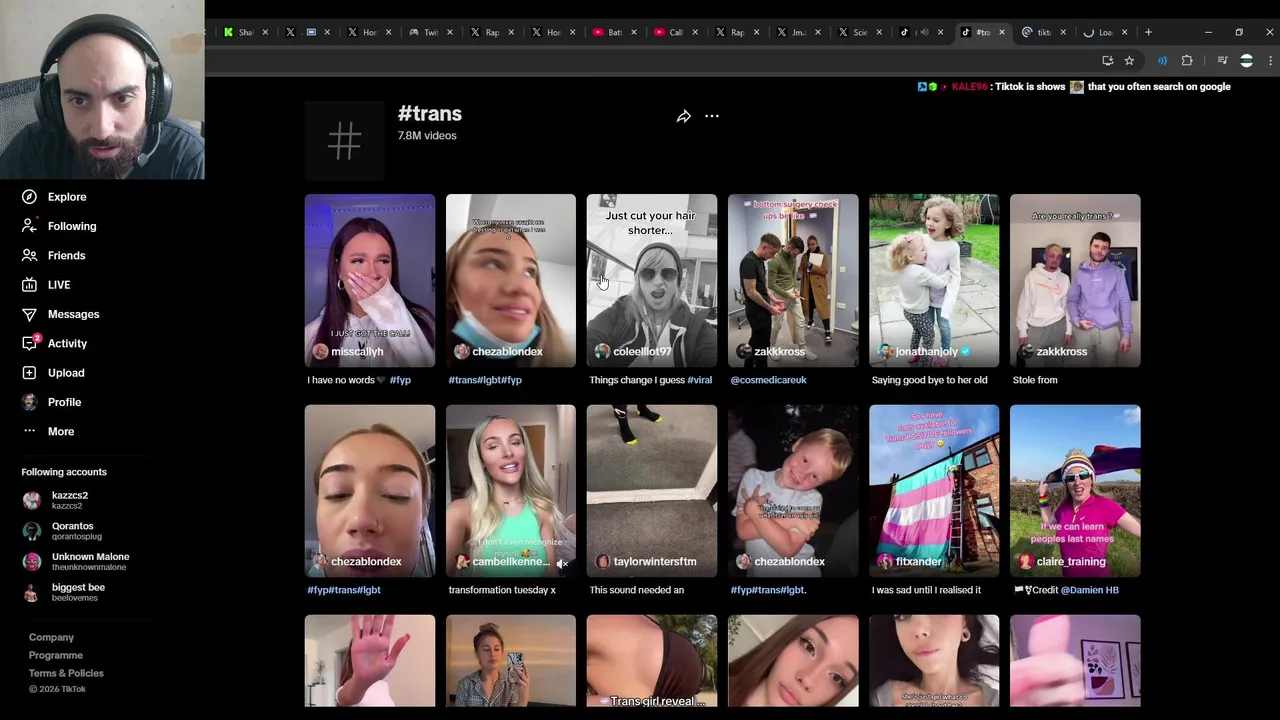The image size is (1280, 720).
Task: Open claire_training video thumbnail
Action: coord(1075,490)
